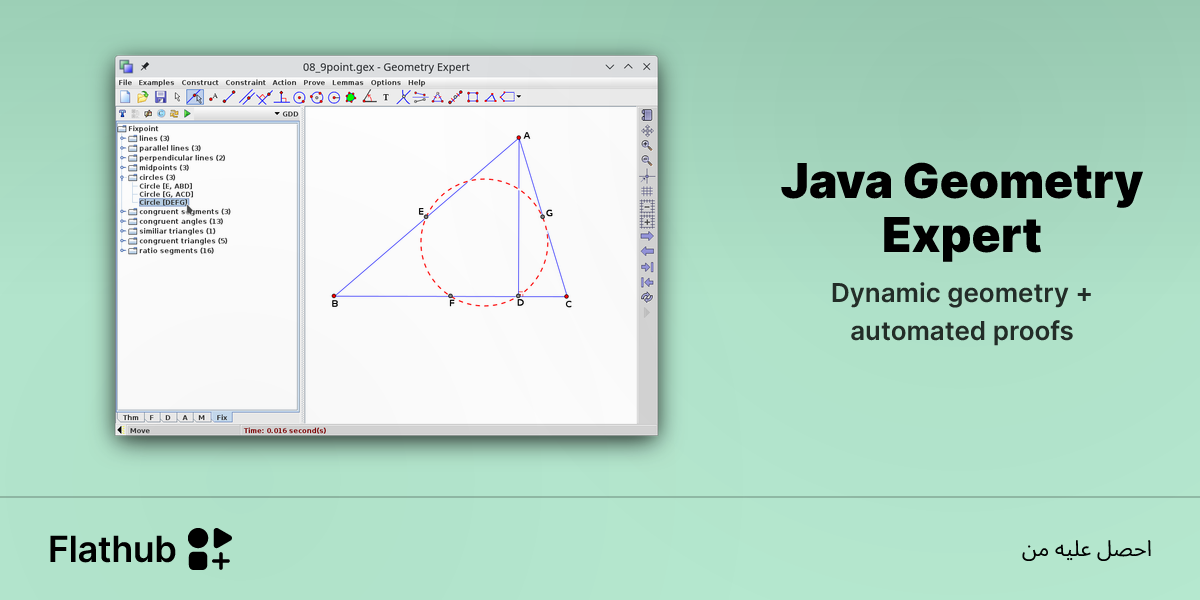The image size is (1200, 600).
Task: Click the zoom out magnifier icon
Action: tap(647, 160)
